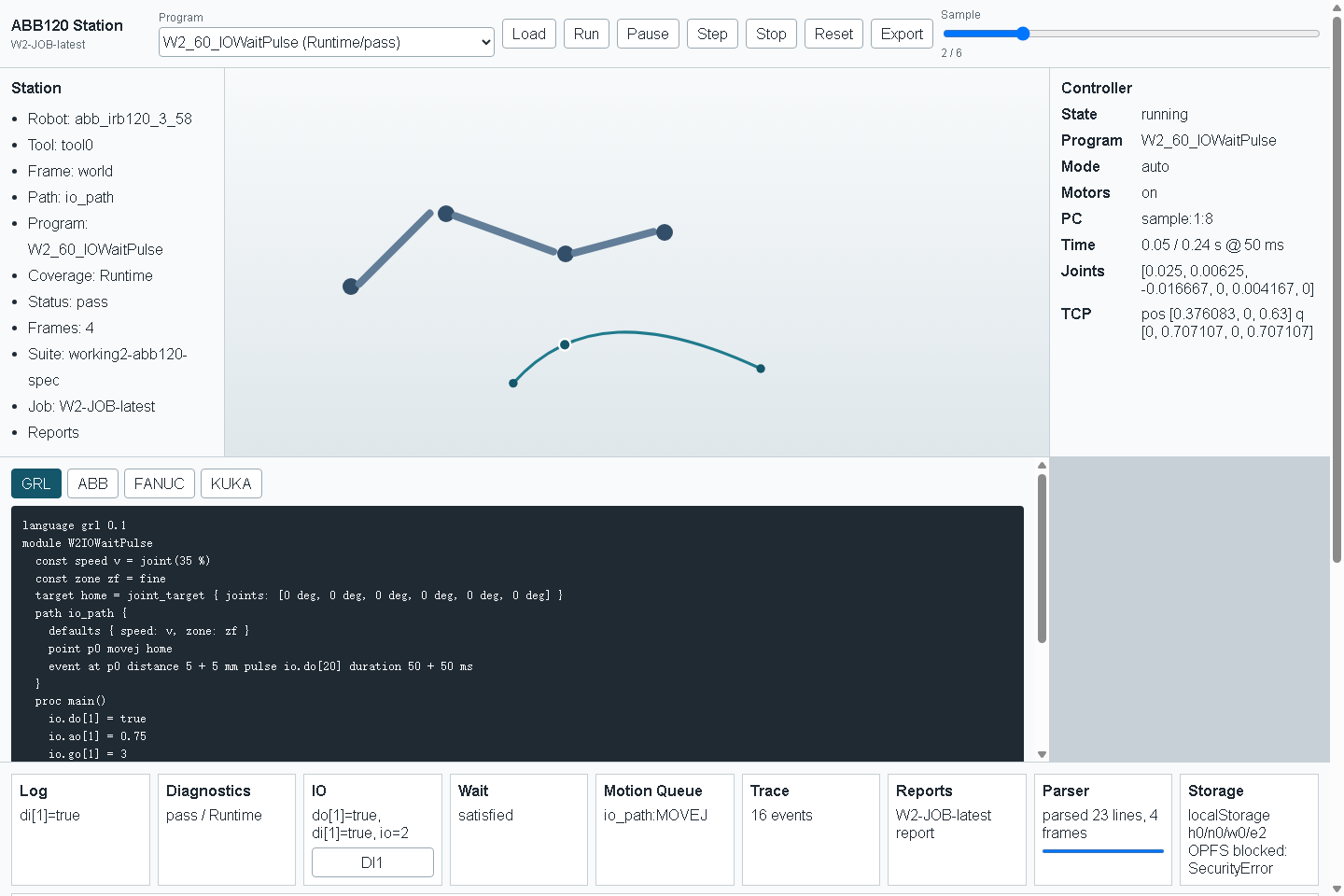Image resolution: width=1344 pixels, height=896 pixels.
Task: Click 'Coverage: Runtime' station entry
Action: coord(91,275)
